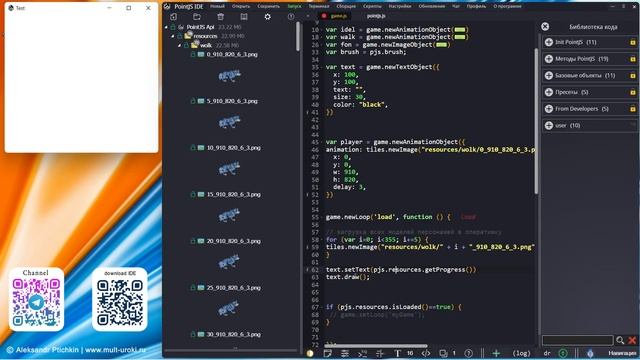Open the terminal prompt icon in bottom toolbar
Image resolution: width=640 pixels, height=360 pixels.
coord(362,353)
